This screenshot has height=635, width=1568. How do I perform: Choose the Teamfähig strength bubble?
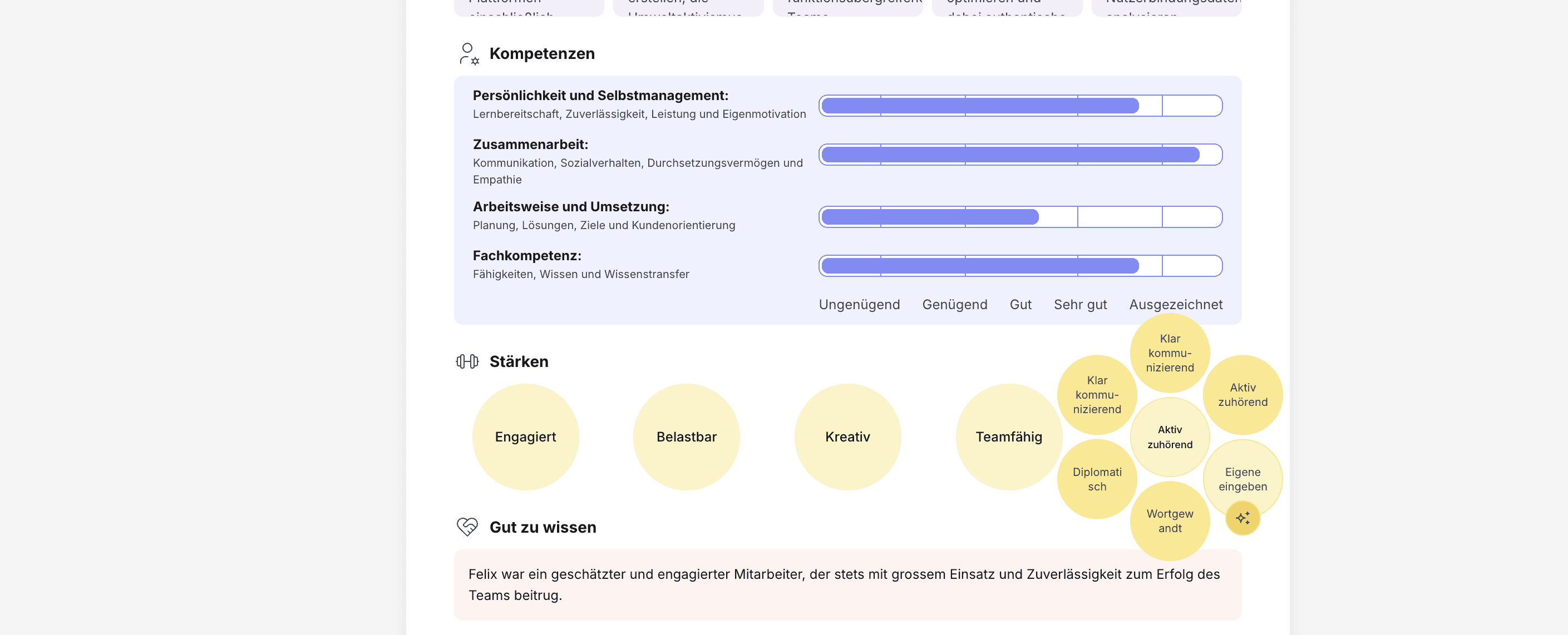pos(1008,436)
